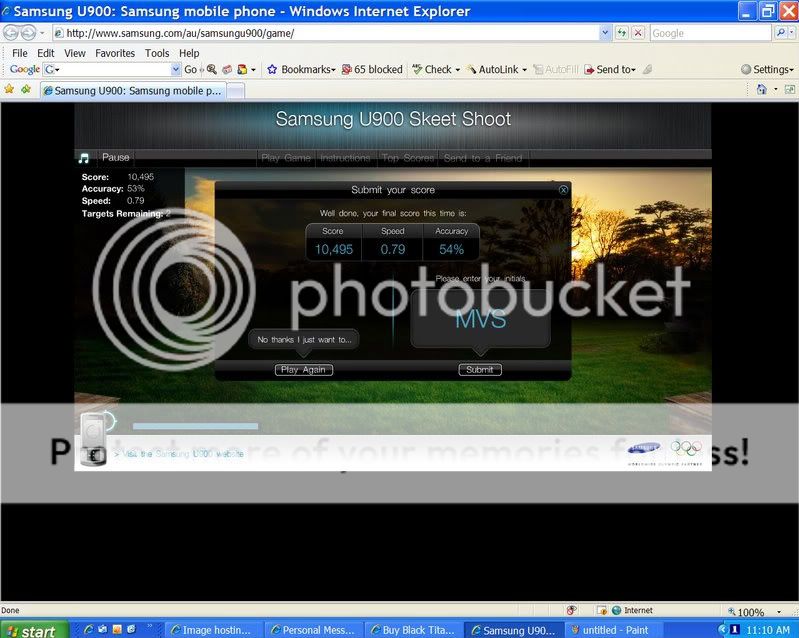Click the search magnifier button beside Google box

tap(781, 33)
